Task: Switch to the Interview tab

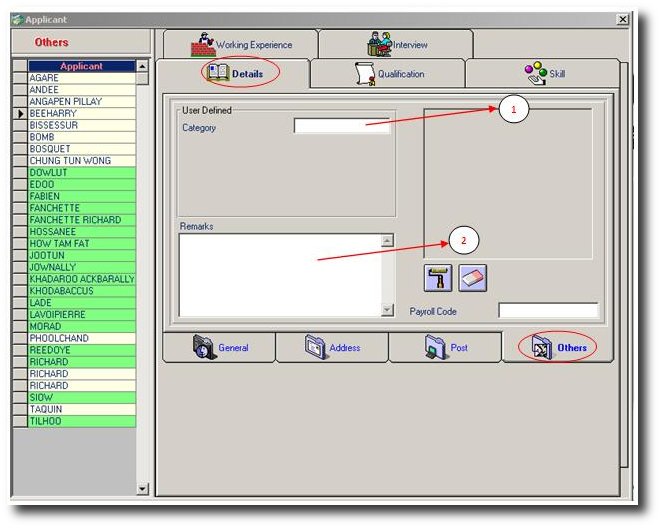Action: (x=397, y=45)
